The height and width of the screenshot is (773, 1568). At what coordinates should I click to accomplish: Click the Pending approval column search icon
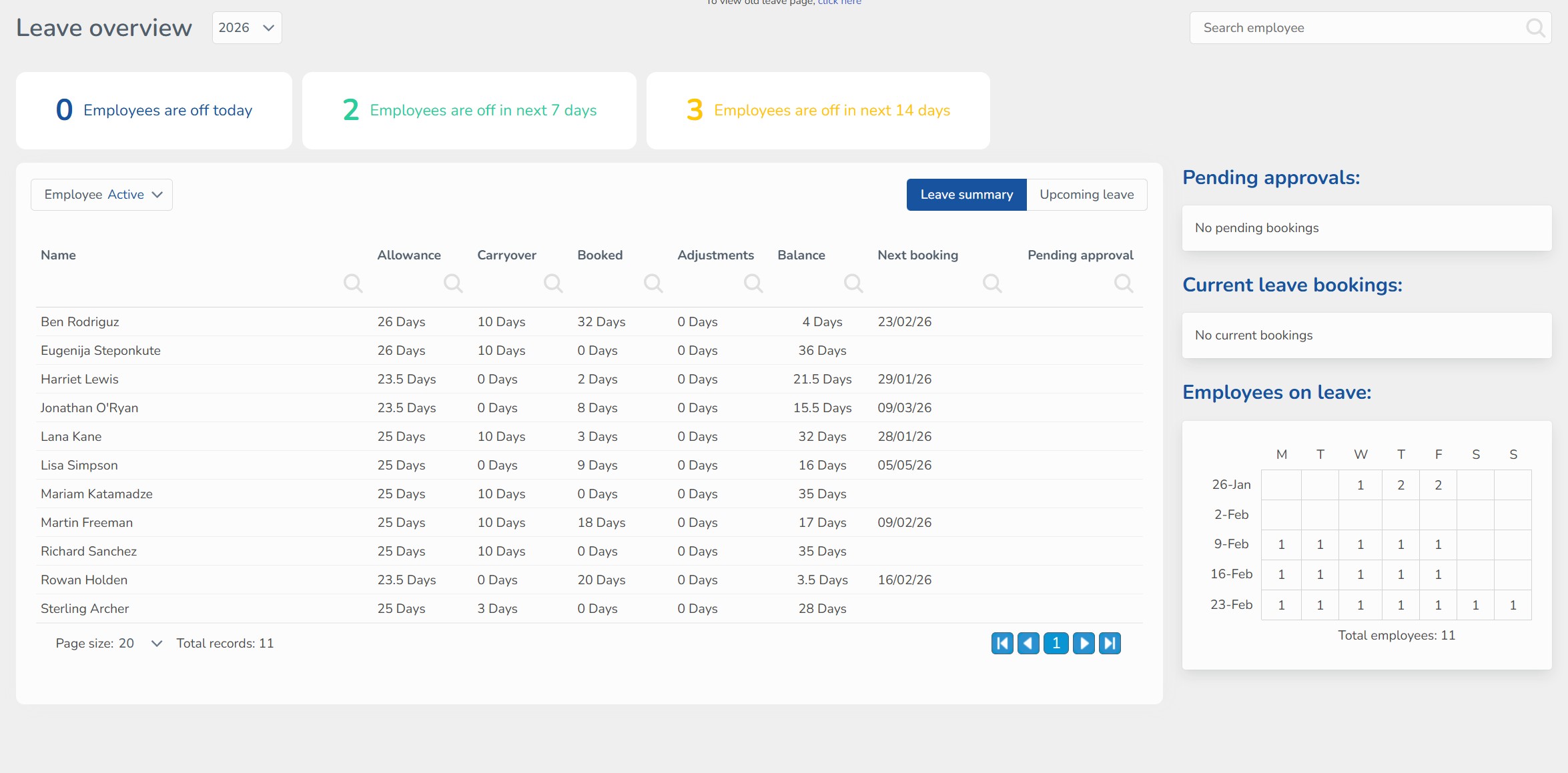(x=1124, y=283)
